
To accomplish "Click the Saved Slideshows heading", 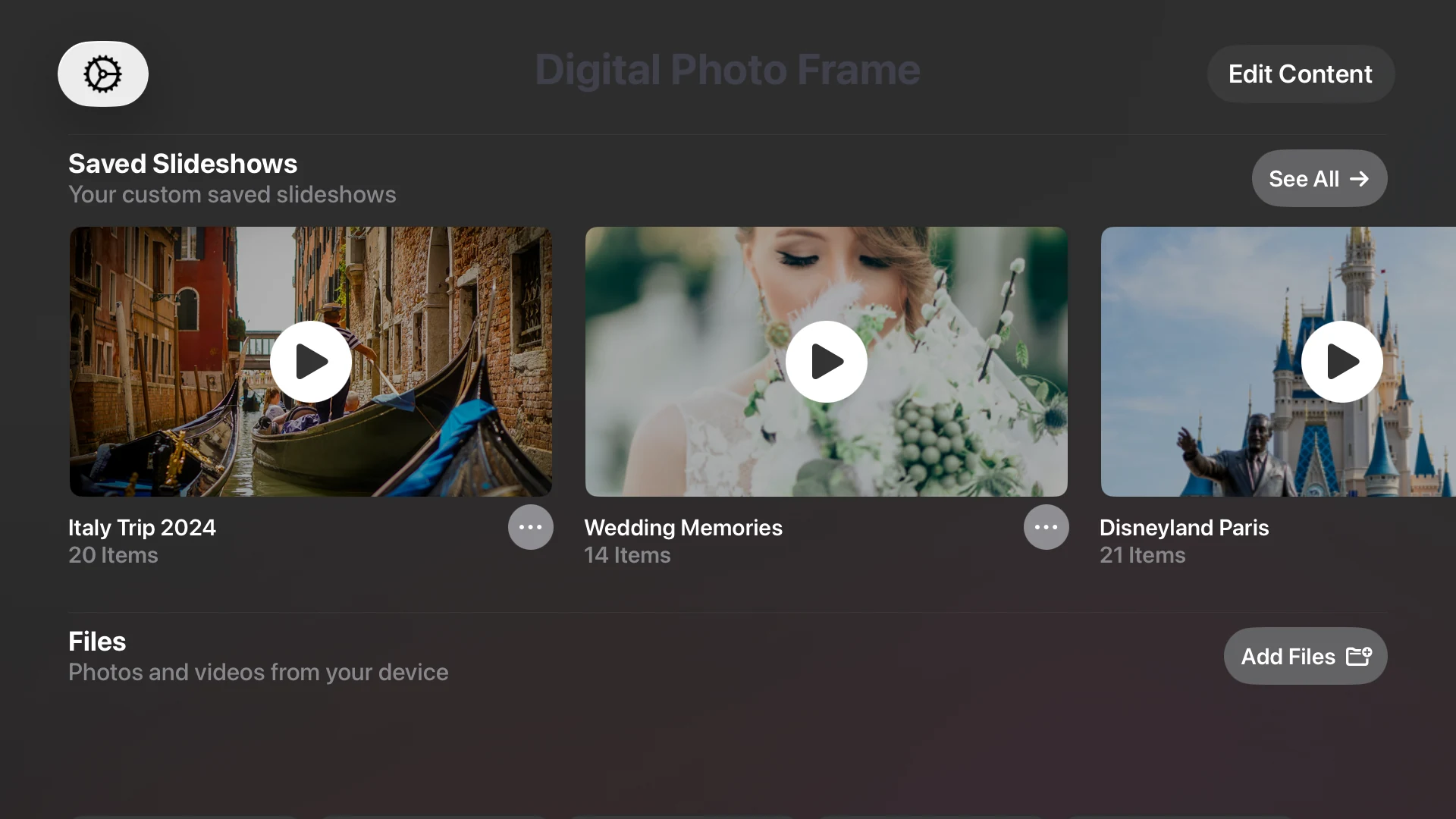I will [183, 164].
